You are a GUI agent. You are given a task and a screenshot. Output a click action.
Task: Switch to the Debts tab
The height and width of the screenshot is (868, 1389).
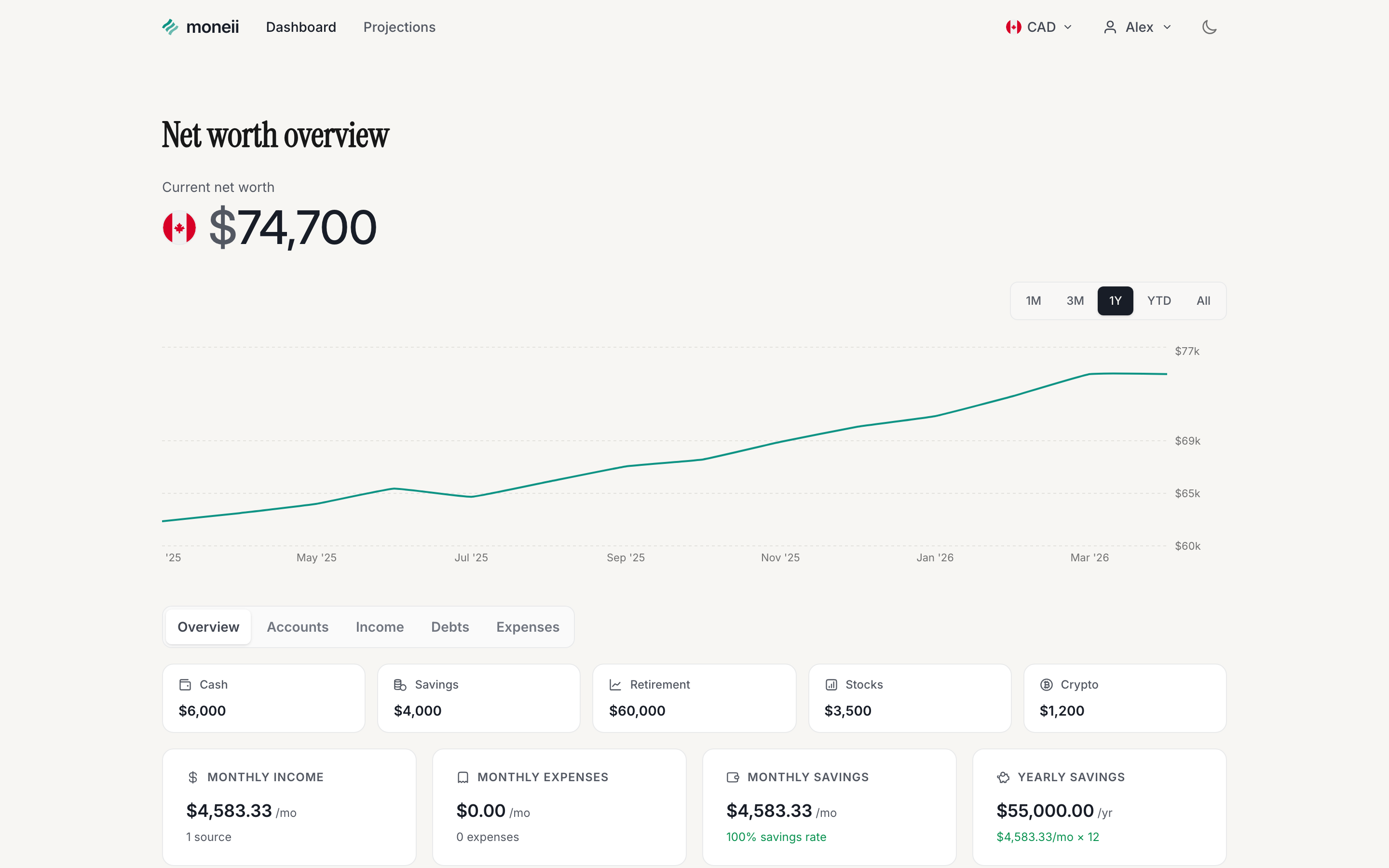point(450,627)
